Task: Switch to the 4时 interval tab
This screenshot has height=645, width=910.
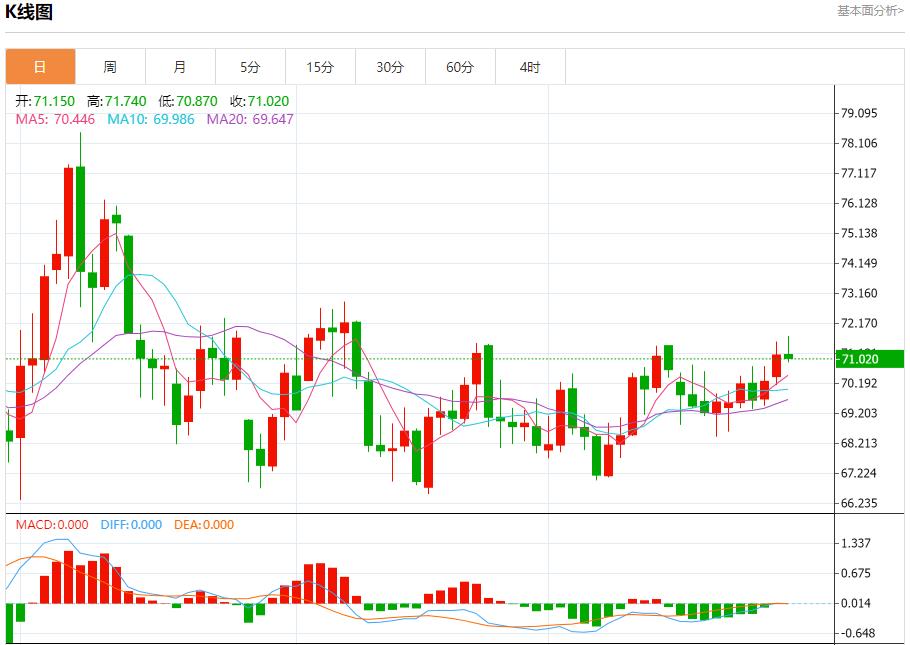Action: click(530, 67)
